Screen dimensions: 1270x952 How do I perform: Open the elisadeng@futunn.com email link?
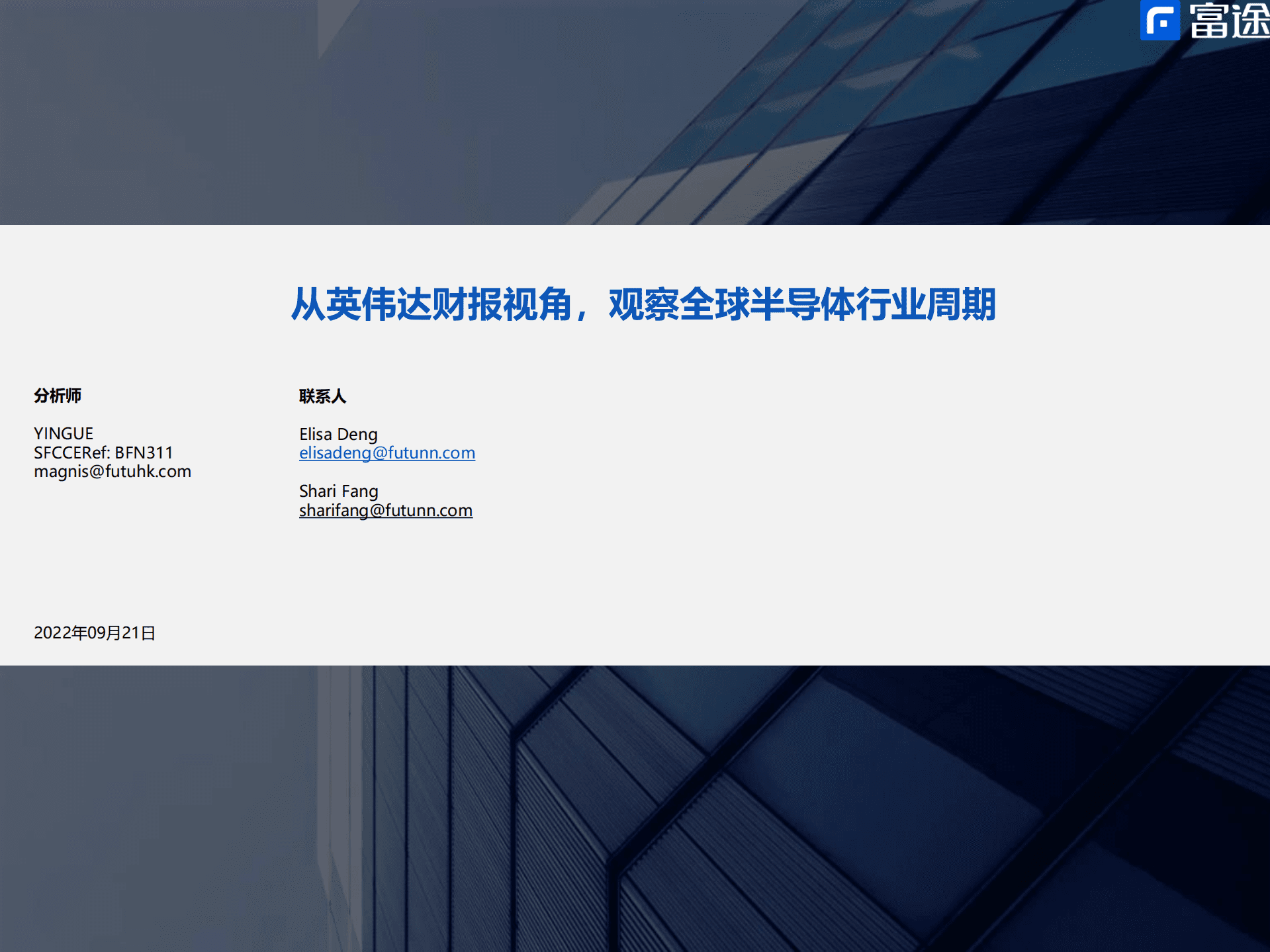(x=387, y=453)
